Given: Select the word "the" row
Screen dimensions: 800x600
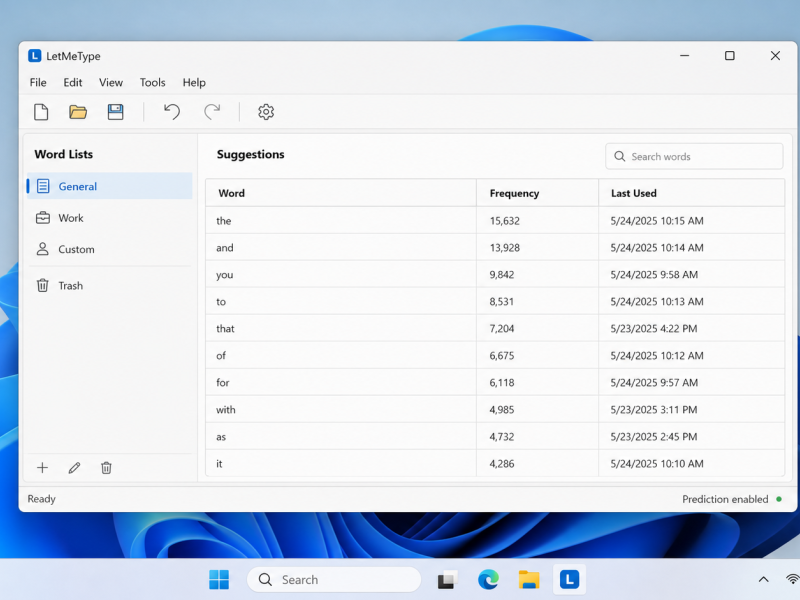Looking at the screenshot, I should pos(495,220).
